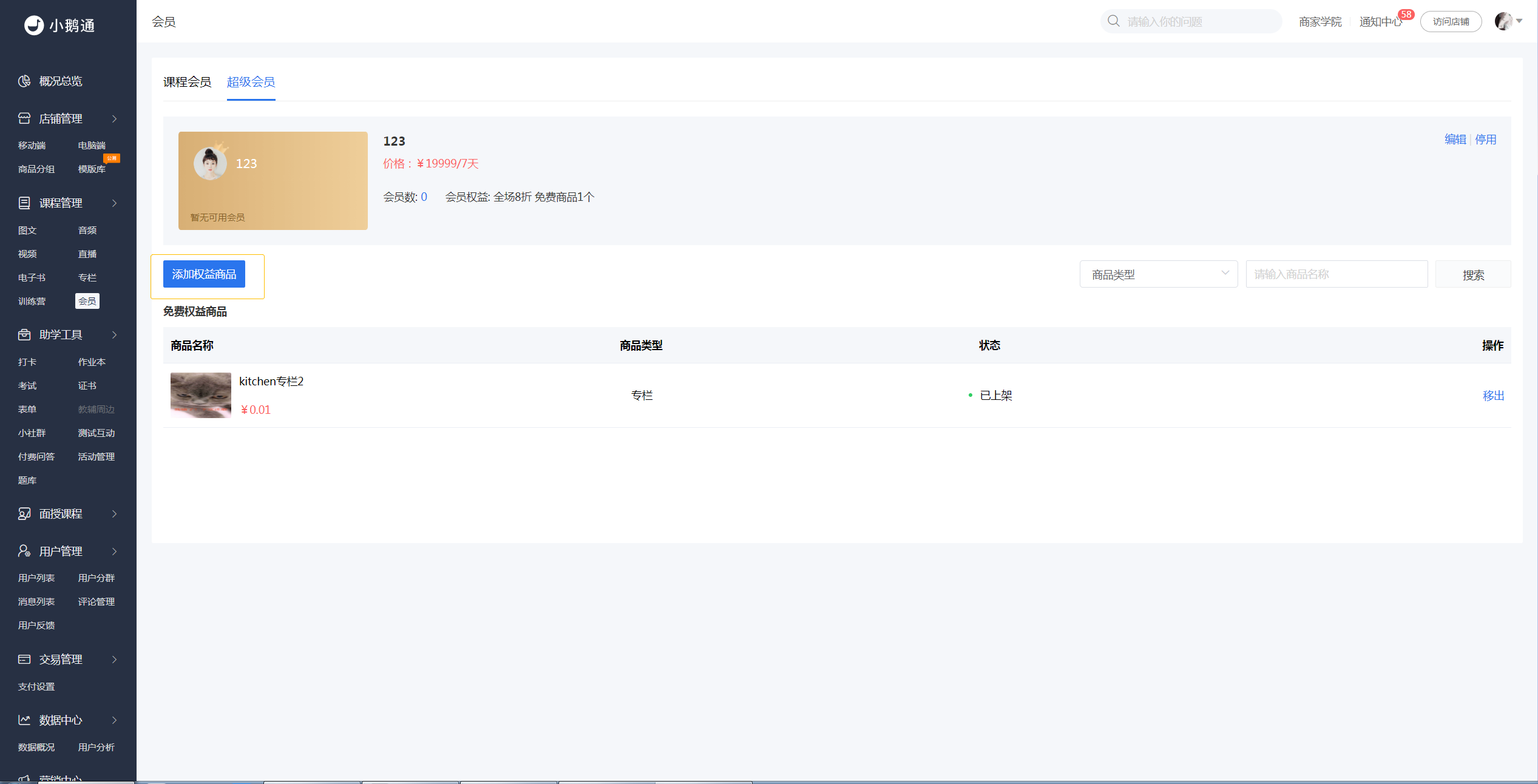Image resolution: width=1538 pixels, height=784 pixels.
Task: Focus the 请输入商品名称 input field
Action: point(1336,274)
